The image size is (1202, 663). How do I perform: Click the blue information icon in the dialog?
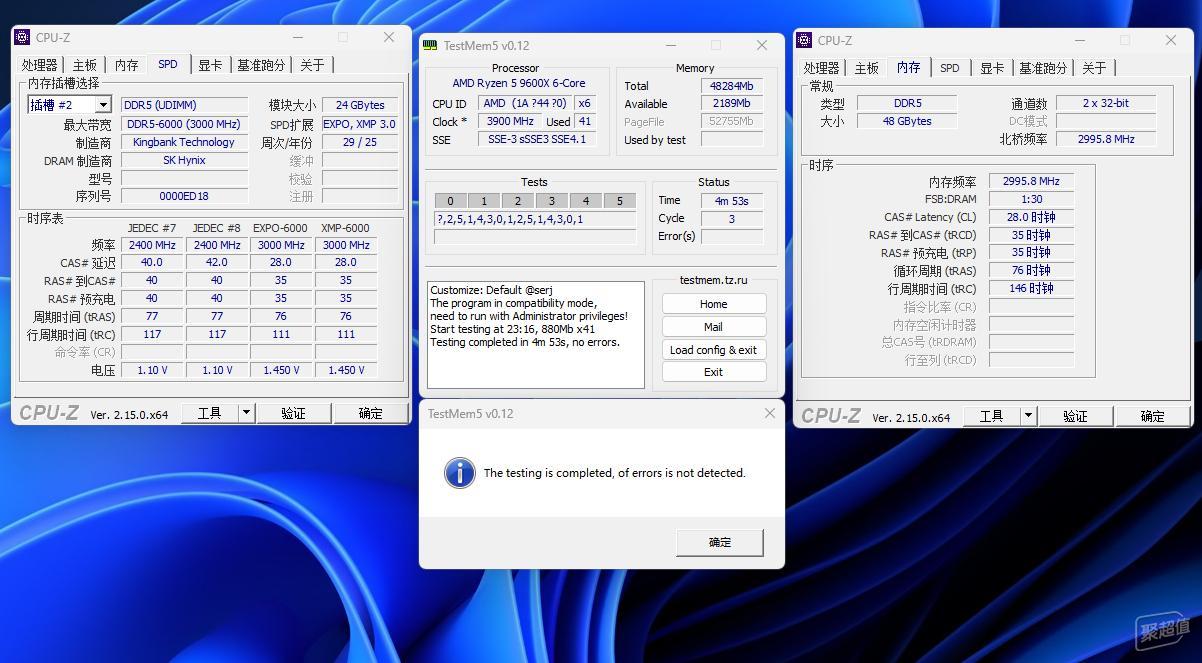459,473
